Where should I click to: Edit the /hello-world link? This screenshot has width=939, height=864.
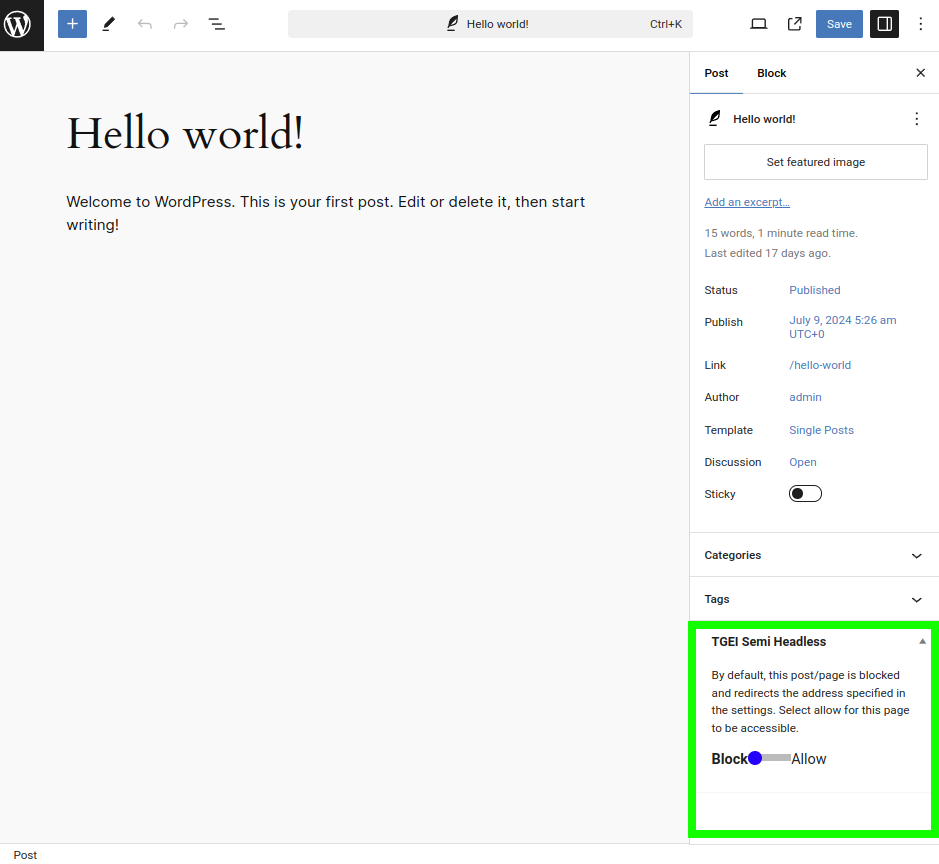click(820, 365)
